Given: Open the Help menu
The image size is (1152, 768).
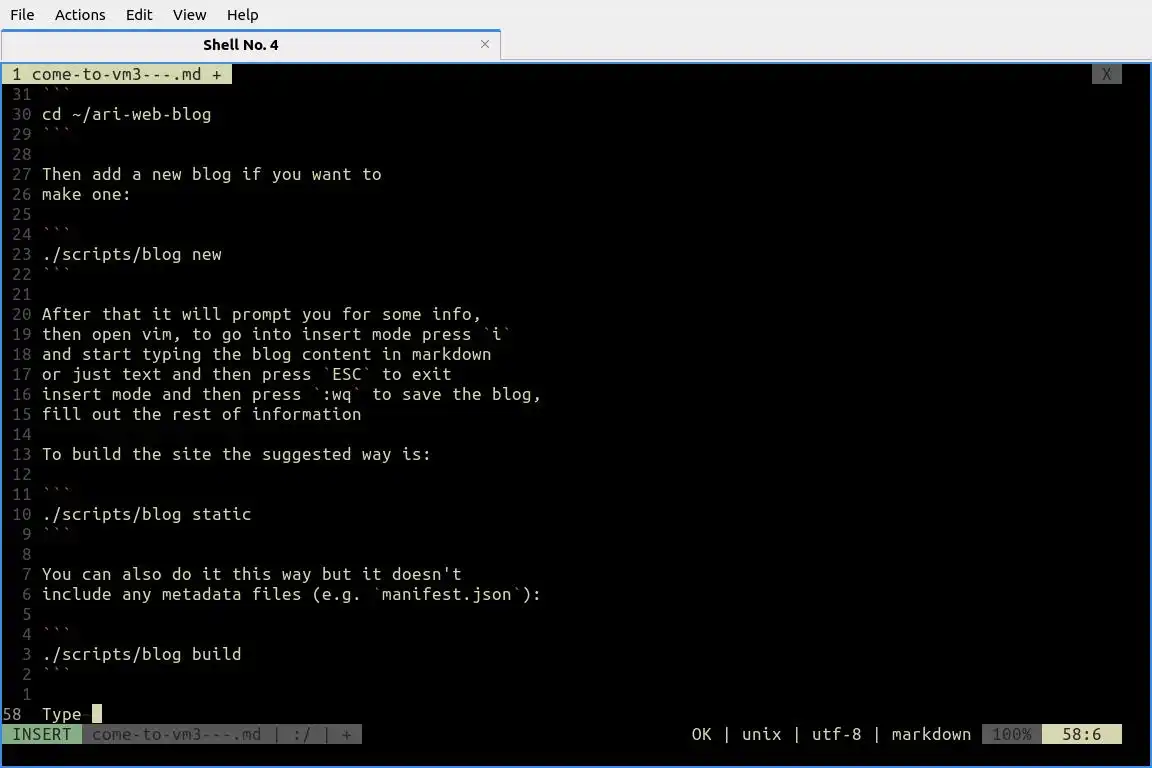Looking at the screenshot, I should (242, 15).
